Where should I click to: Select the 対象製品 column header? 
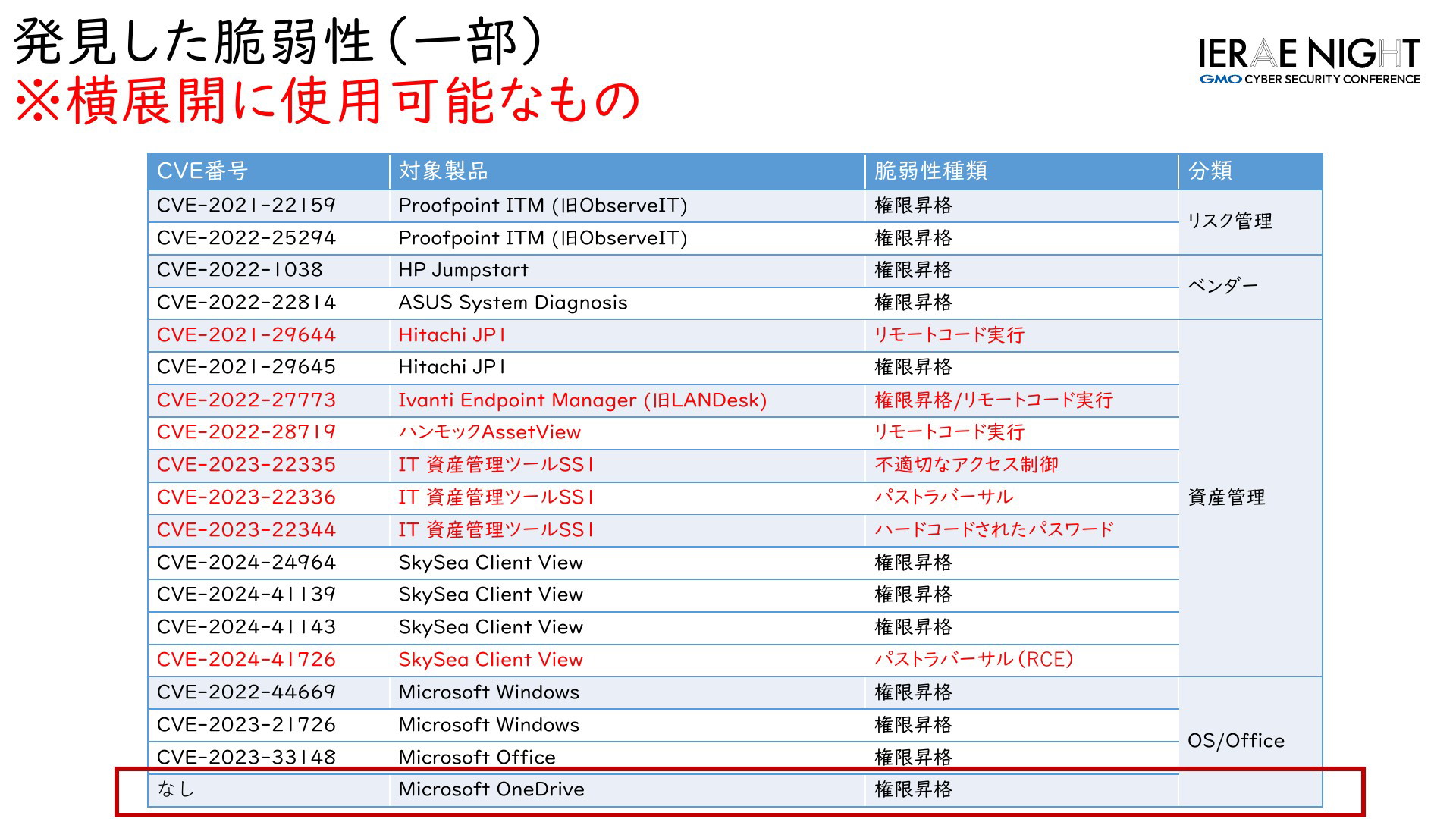point(627,171)
